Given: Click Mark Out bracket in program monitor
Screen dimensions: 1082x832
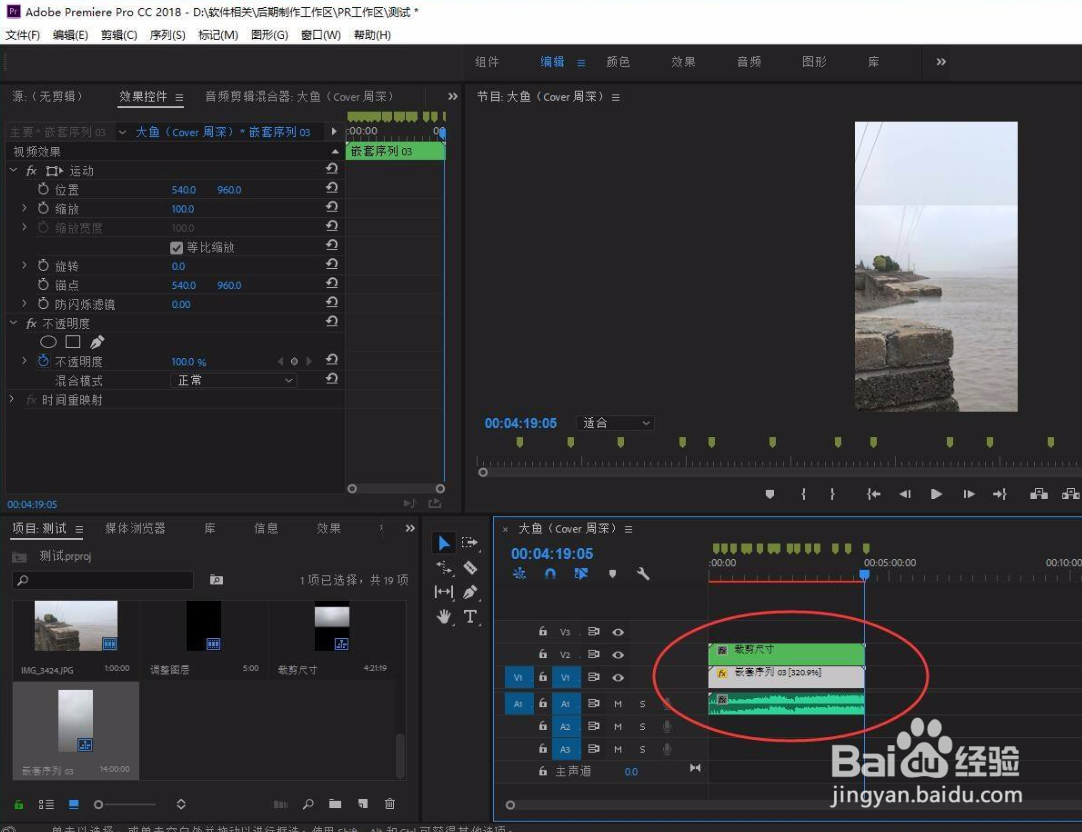Looking at the screenshot, I should (x=832, y=493).
